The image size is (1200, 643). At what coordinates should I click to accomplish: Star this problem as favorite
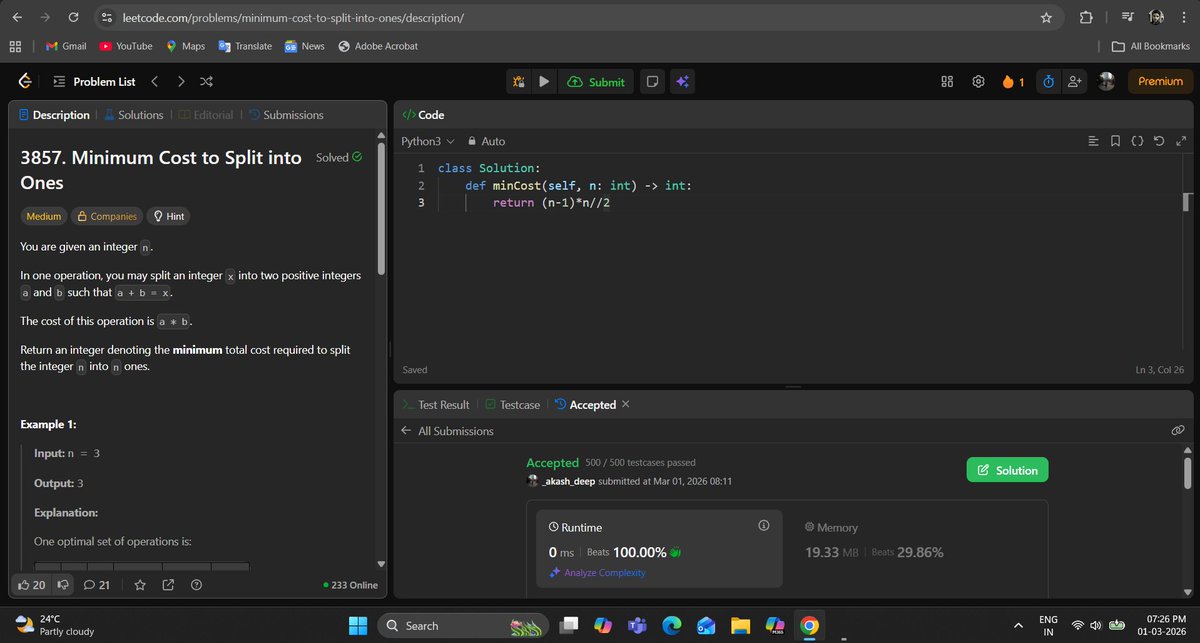point(140,585)
